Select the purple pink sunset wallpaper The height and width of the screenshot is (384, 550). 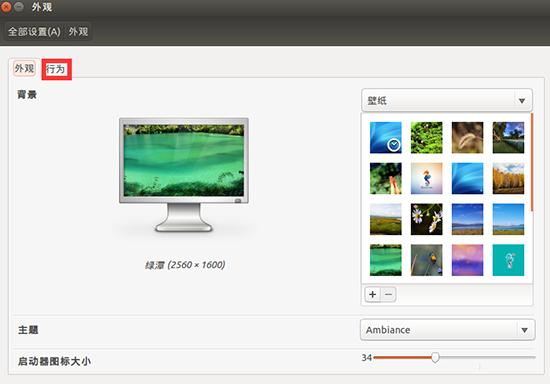point(467,260)
